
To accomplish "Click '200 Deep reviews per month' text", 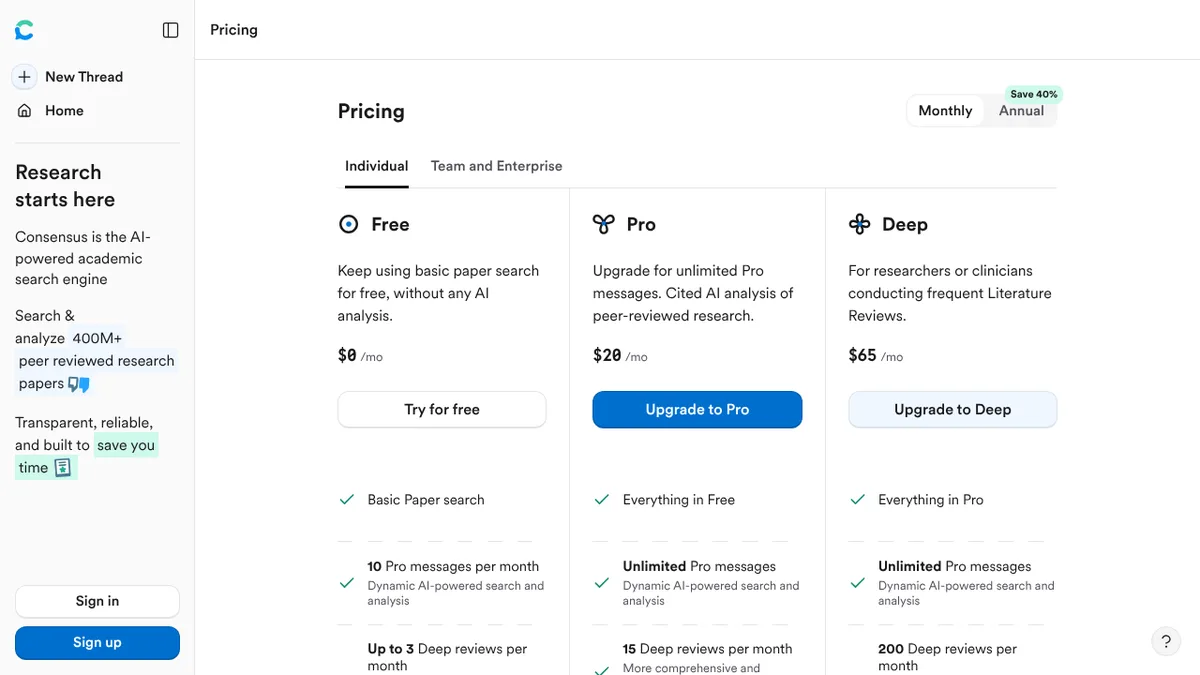I will [x=948, y=657].
